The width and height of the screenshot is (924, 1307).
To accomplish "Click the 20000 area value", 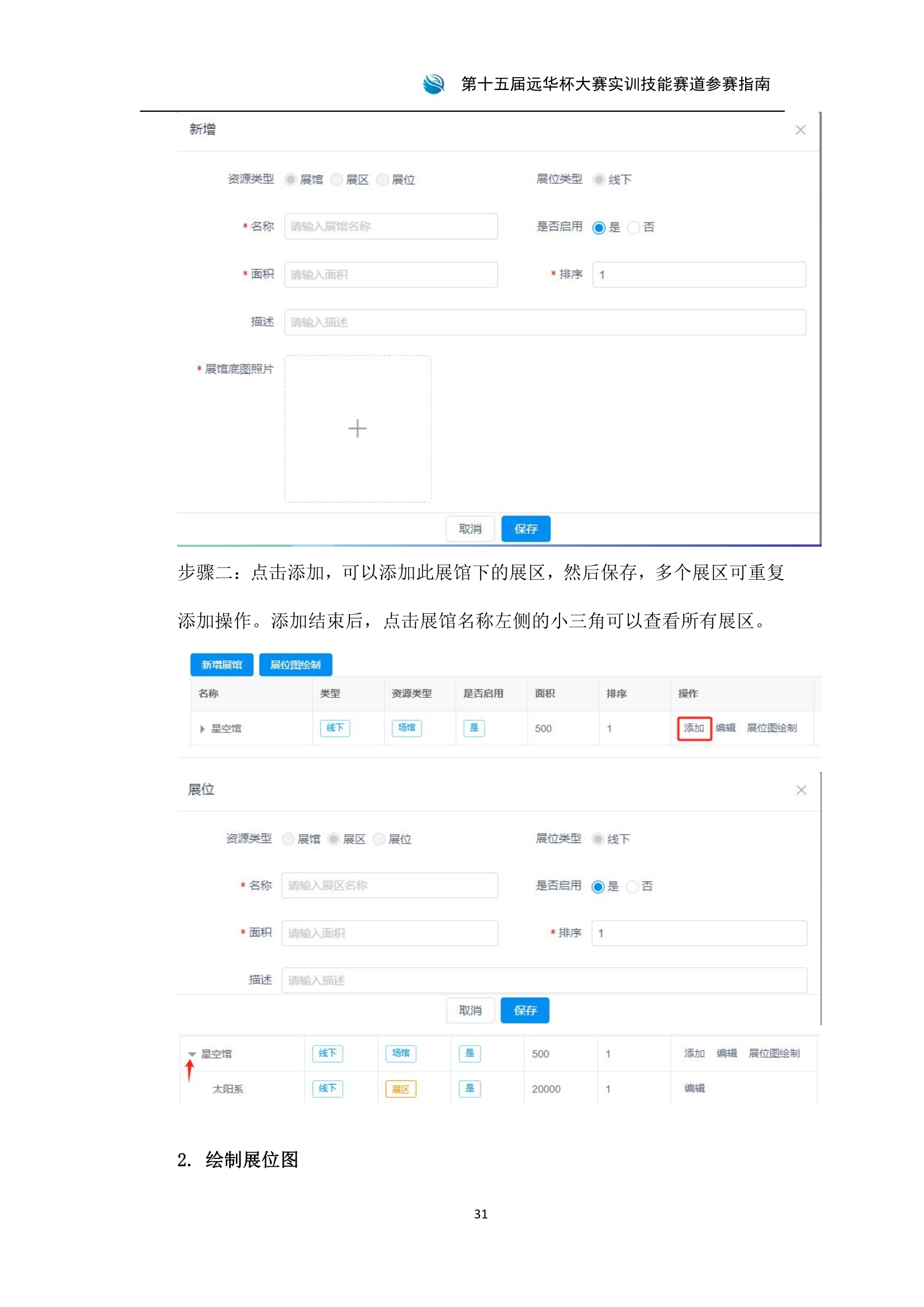I will [x=546, y=1089].
